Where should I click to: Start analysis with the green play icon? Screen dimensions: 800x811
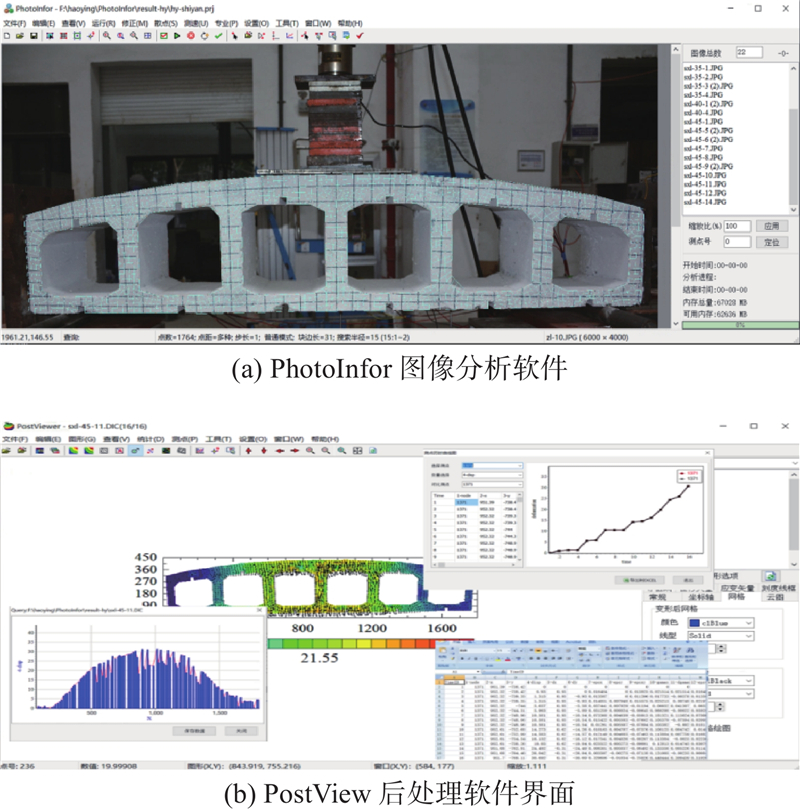[x=177, y=36]
